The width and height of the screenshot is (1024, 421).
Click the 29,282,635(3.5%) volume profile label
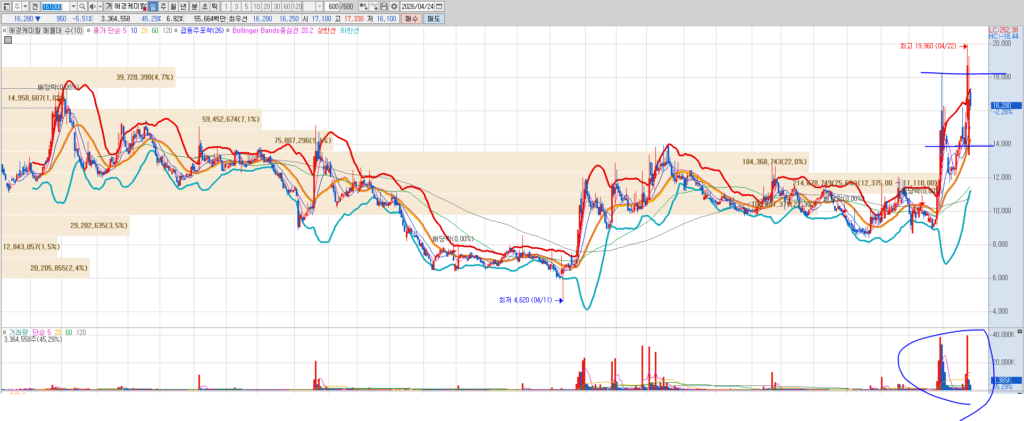pos(99,225)
